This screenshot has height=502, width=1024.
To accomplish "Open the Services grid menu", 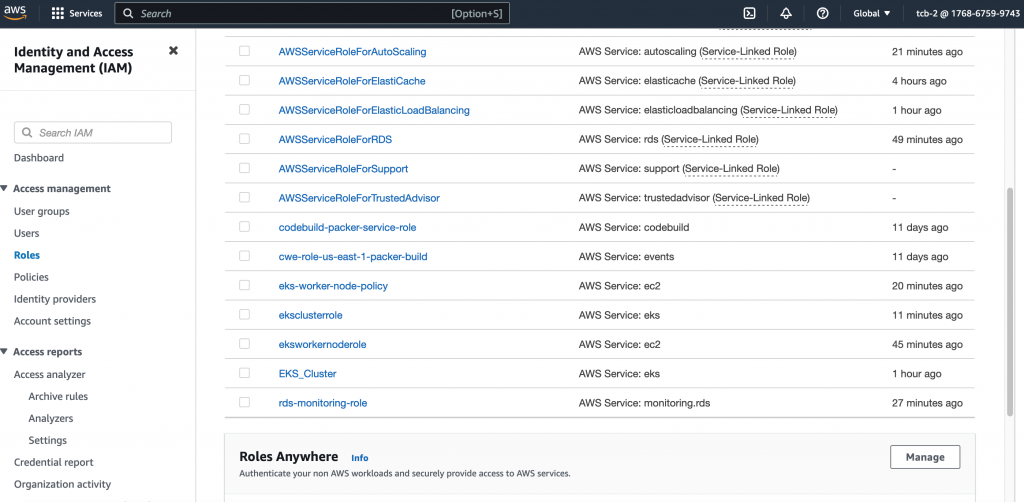I will (76, 14).
